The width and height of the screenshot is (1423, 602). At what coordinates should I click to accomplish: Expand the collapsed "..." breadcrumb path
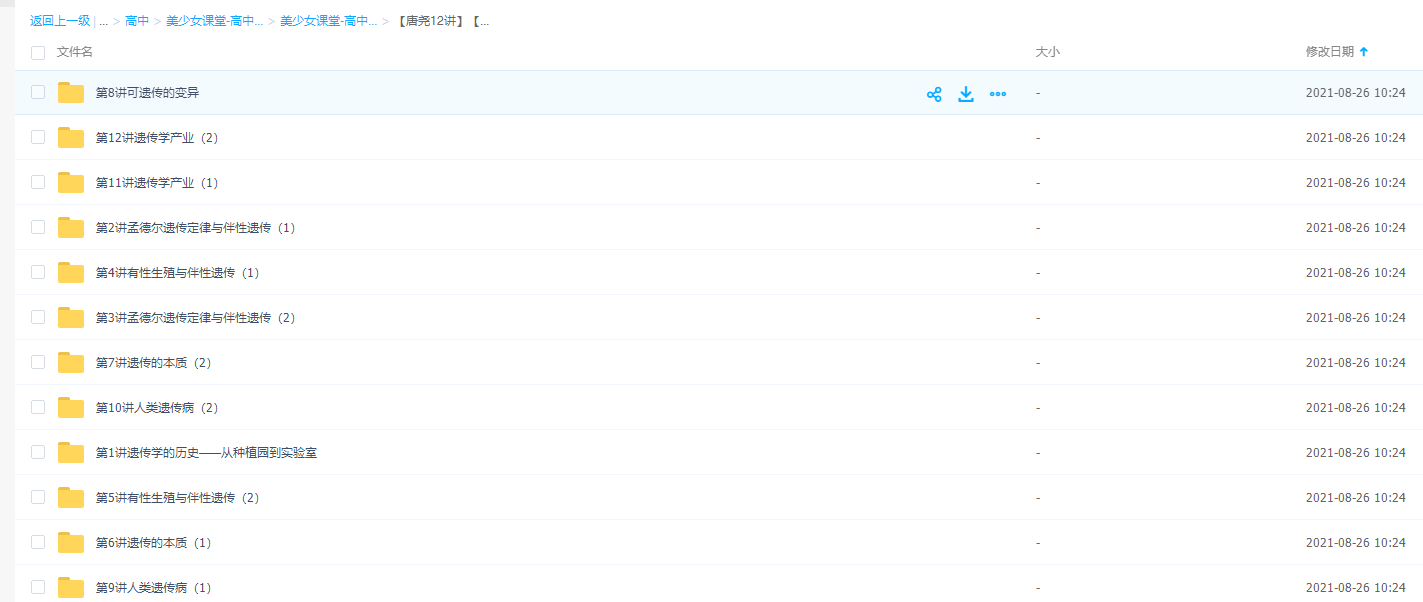coord(103,21)
